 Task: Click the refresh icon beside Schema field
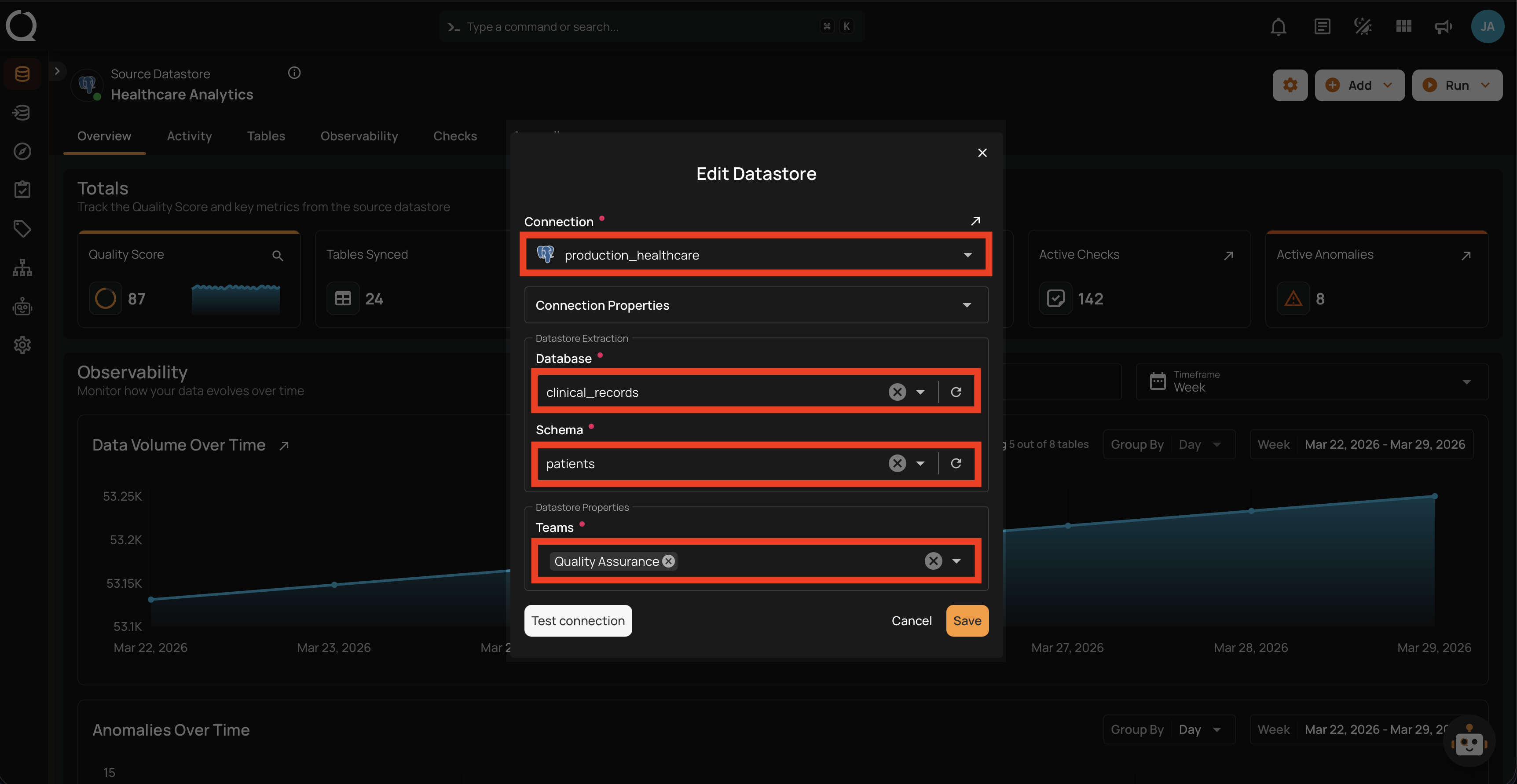956,464
